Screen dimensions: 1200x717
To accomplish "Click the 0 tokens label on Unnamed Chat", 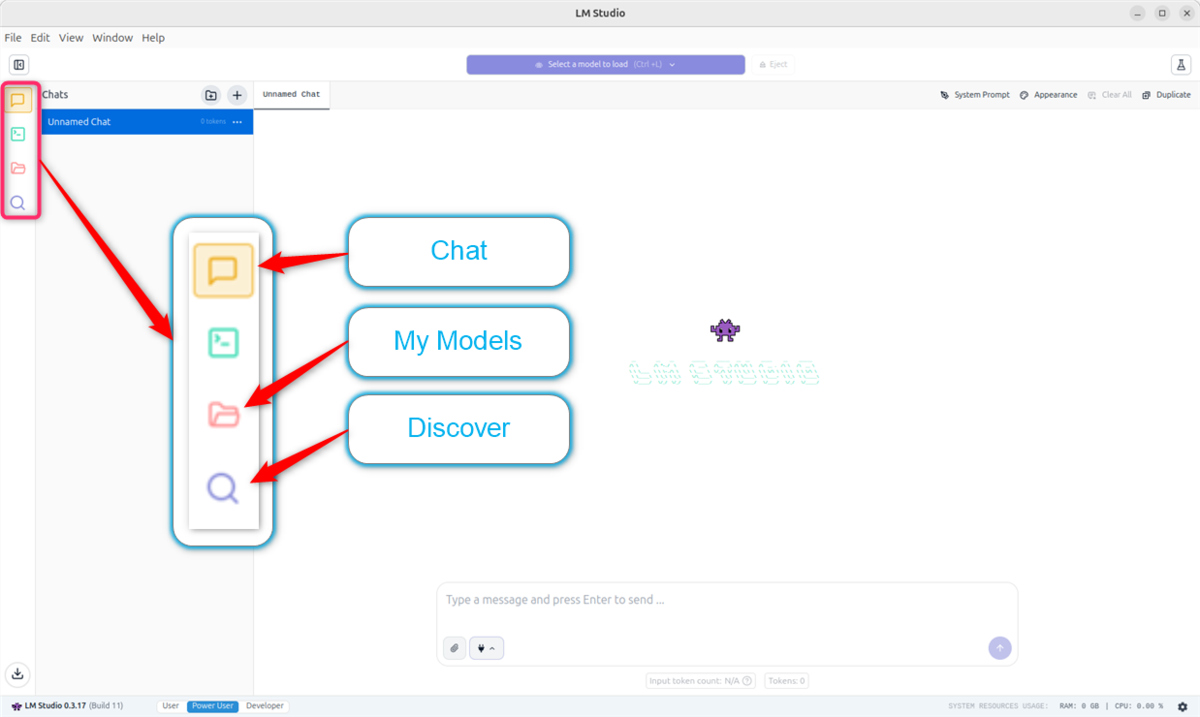I will click(213, 122).
